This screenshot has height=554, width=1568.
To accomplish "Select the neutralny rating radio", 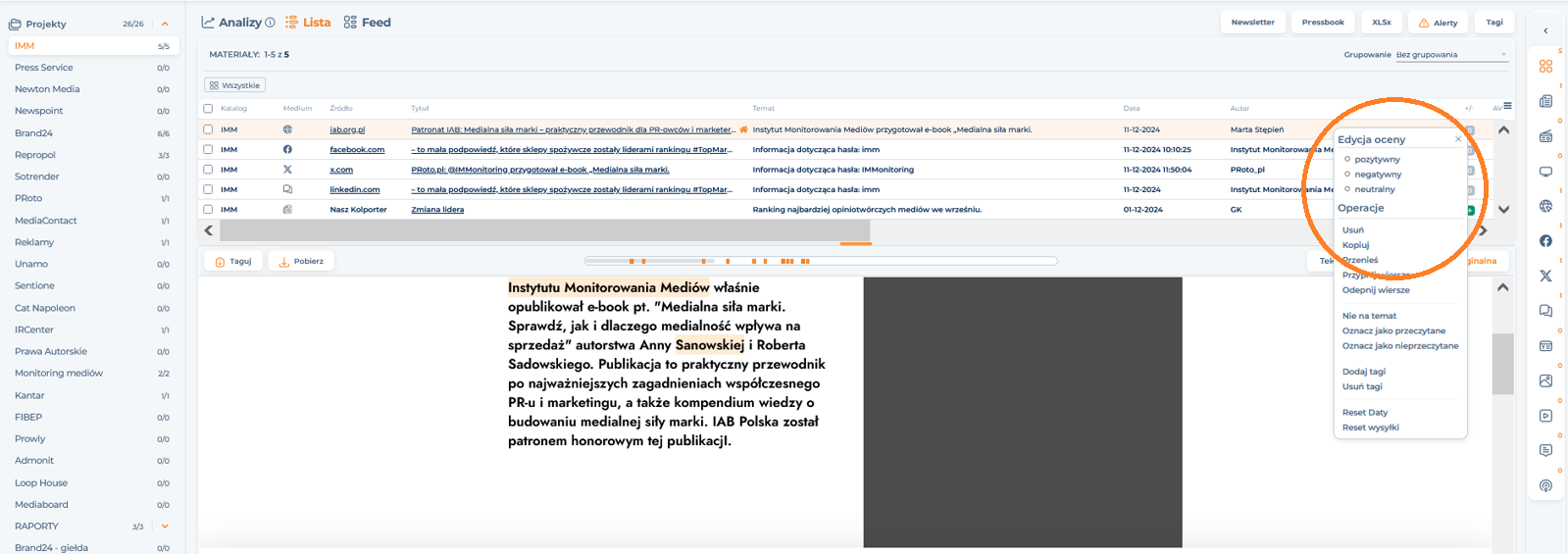I will point(1347,189).
